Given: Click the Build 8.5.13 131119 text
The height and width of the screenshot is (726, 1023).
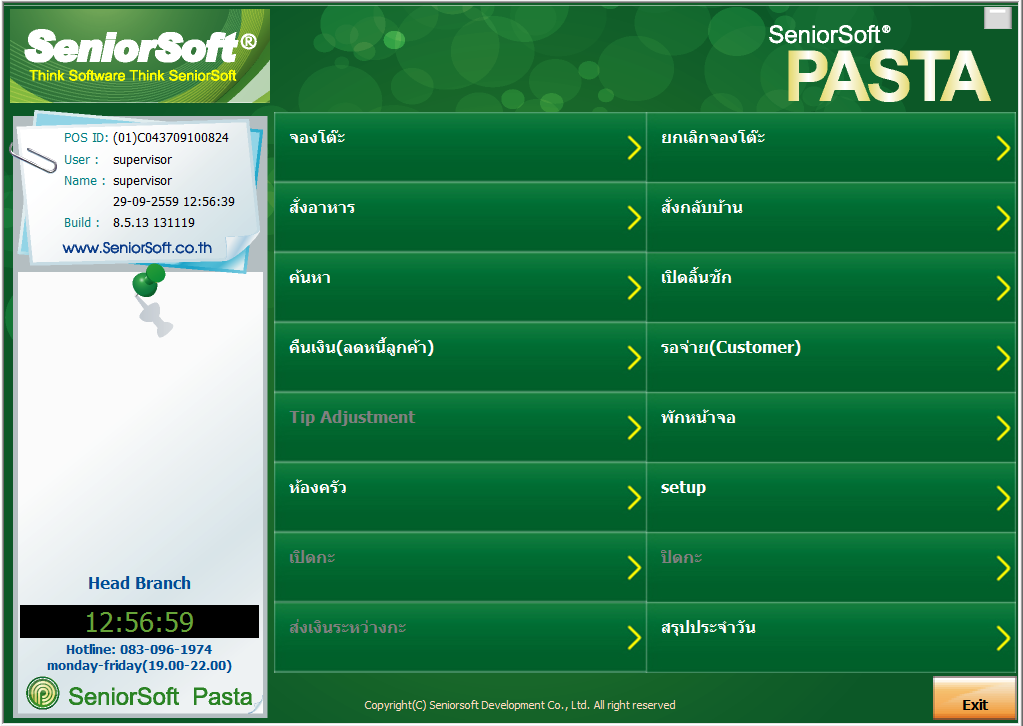Looking at the screenshot, I should [x=129, y=222].
